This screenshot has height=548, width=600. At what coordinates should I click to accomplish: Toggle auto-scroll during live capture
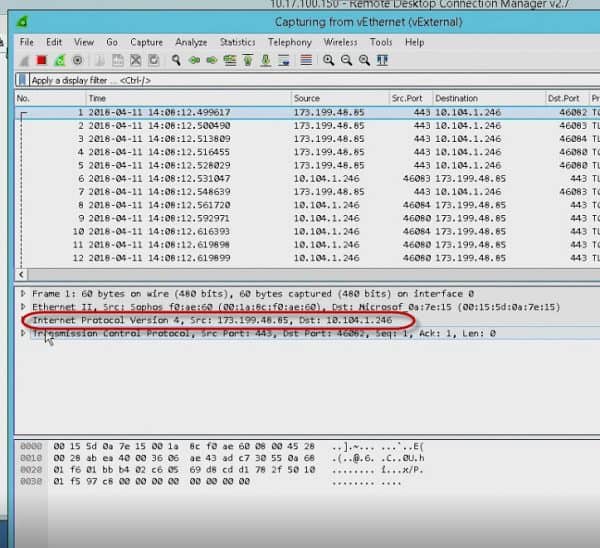(284, 60)
